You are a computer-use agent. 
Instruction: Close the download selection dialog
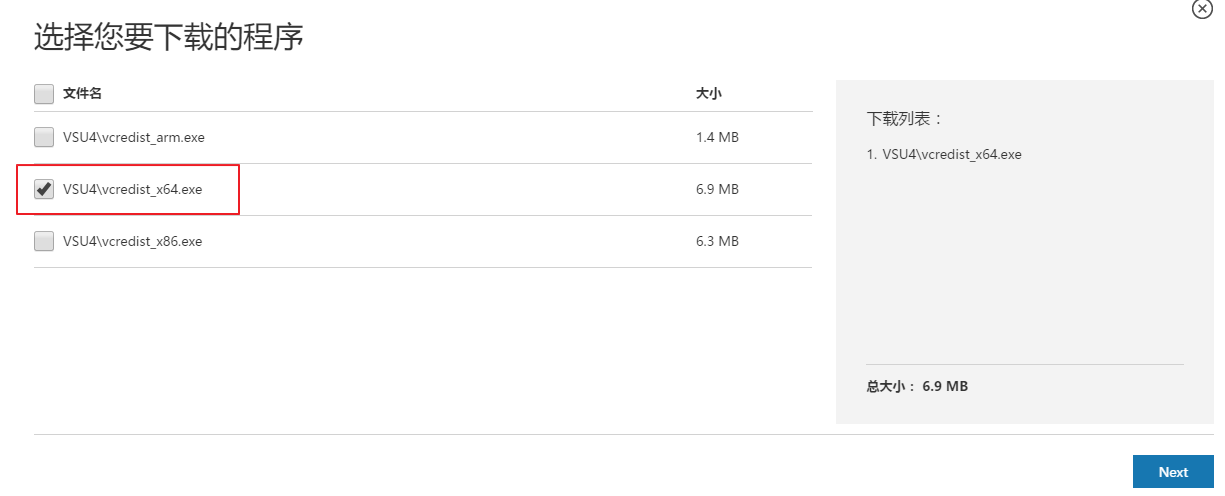[x=1203, y=8]
